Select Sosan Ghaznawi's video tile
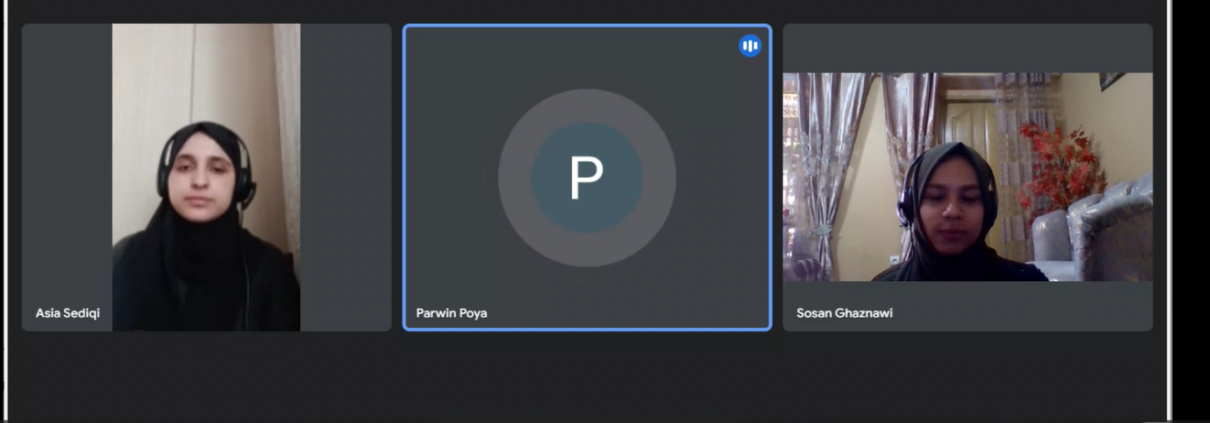Screen dimensions: 1210x423 coord(967,177)
